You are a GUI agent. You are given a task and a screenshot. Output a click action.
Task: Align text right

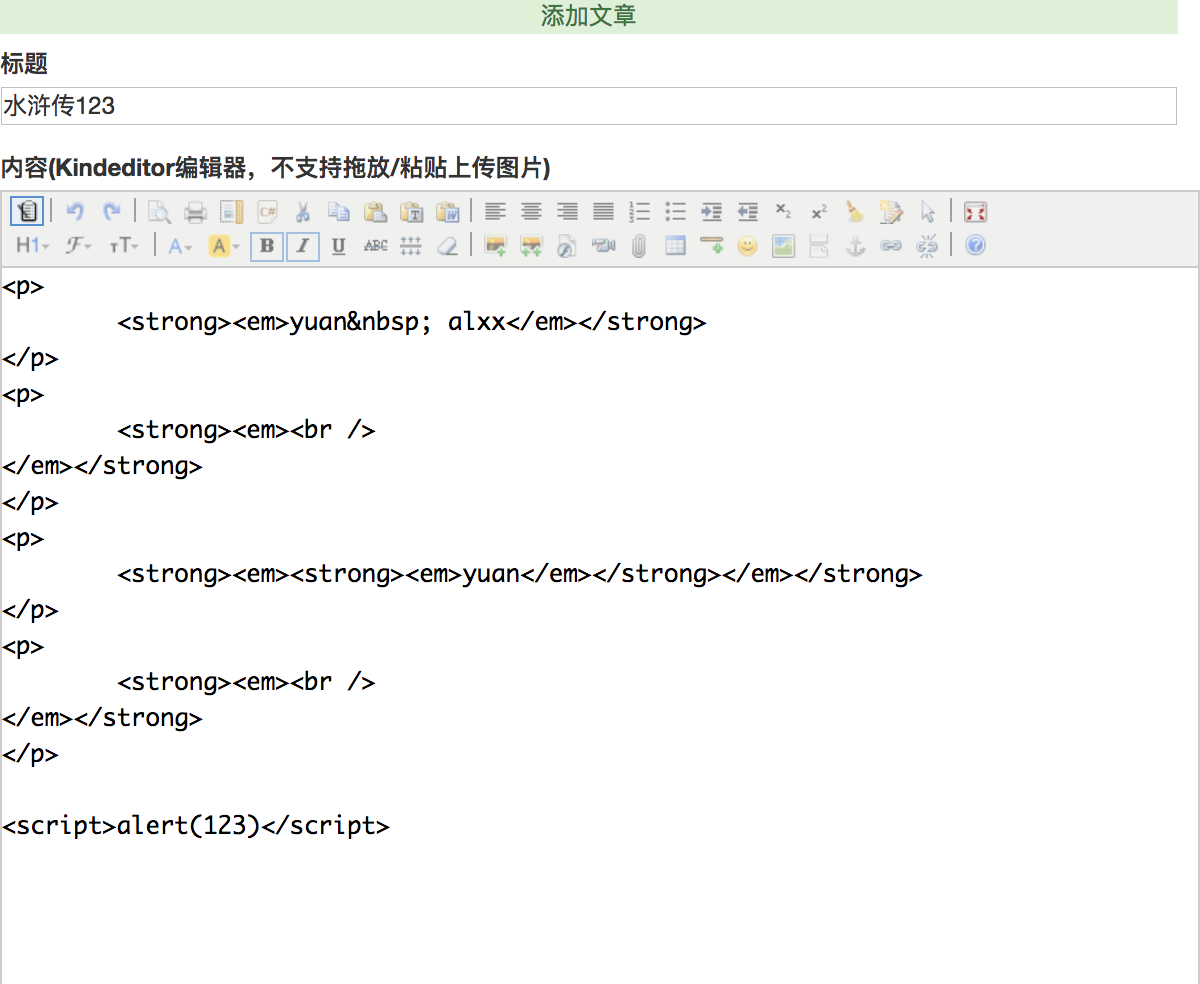567,211
